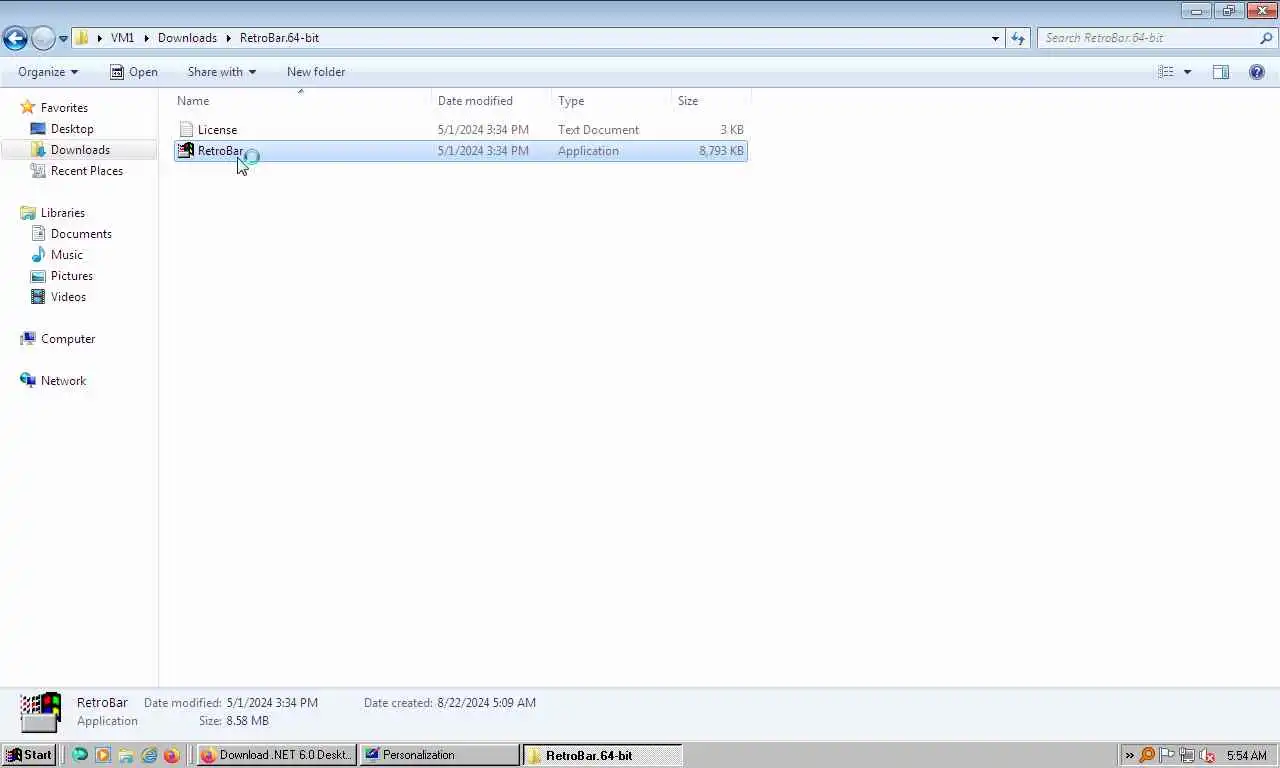Screen dimensions: 1280x768
Task: Open the recent pages dropdown arrow
Action: coord(63,39)
